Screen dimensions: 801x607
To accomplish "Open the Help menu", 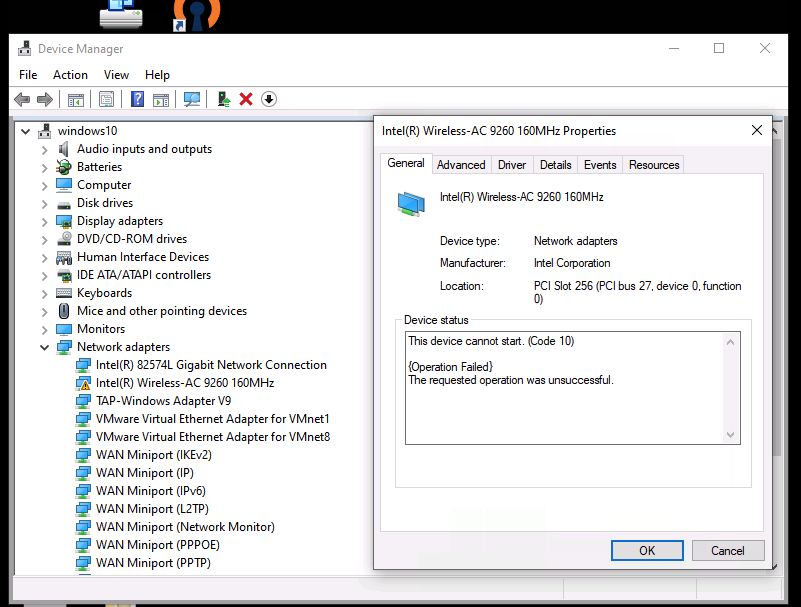I will [x=157, y=75].
